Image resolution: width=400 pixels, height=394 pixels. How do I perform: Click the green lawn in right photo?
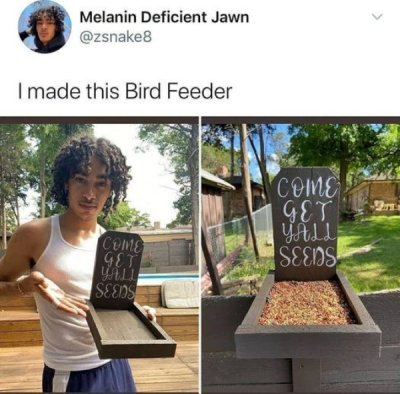pos(367,252)
